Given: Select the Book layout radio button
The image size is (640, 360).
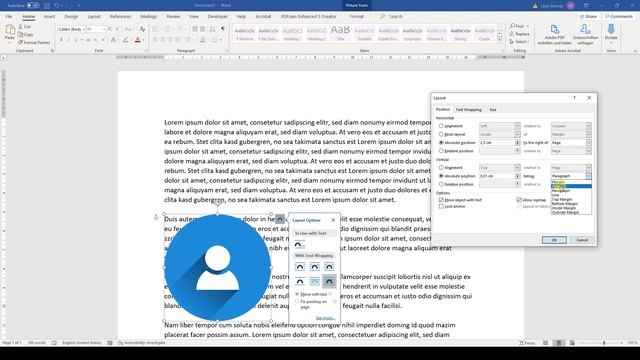Looking at the screenshot, I should pyautogui.click(x=441, y=134).
